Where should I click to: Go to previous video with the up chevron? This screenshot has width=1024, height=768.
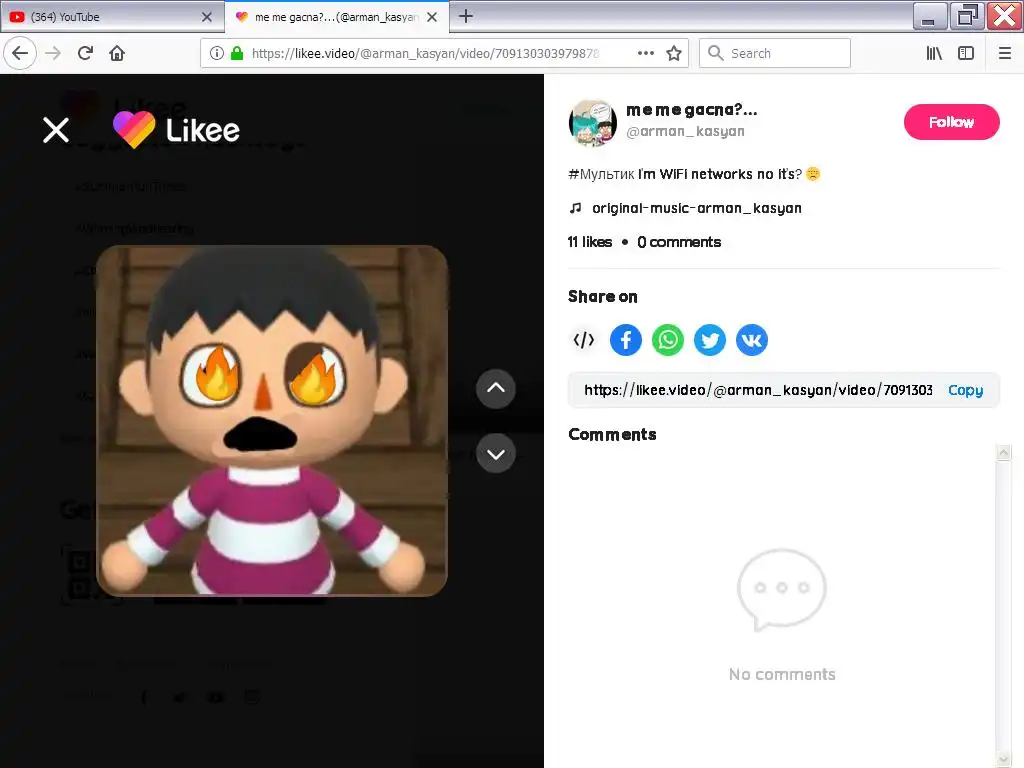click(x=496, y=389)
